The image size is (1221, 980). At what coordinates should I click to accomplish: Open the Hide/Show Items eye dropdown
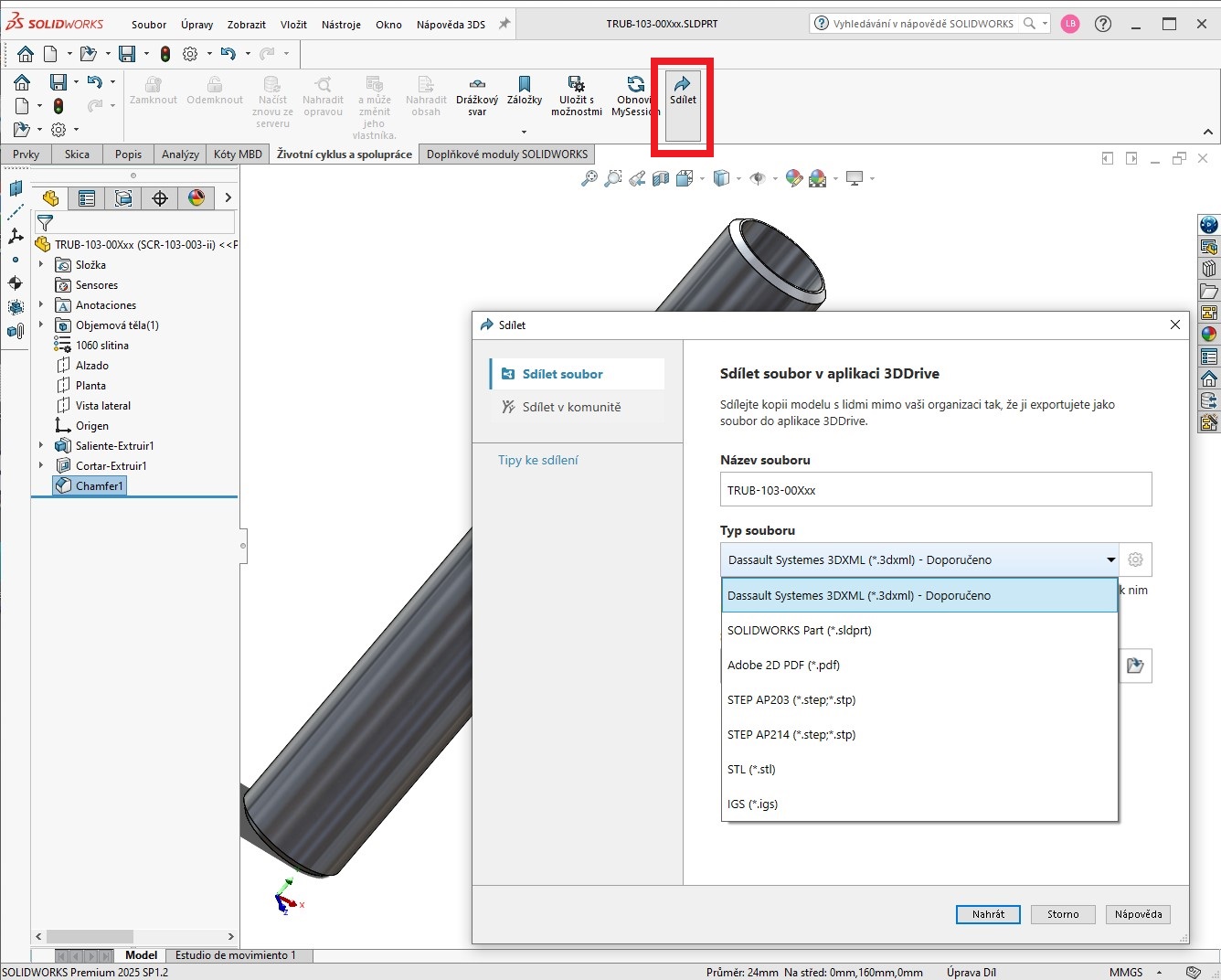click(x=775, y=178)
